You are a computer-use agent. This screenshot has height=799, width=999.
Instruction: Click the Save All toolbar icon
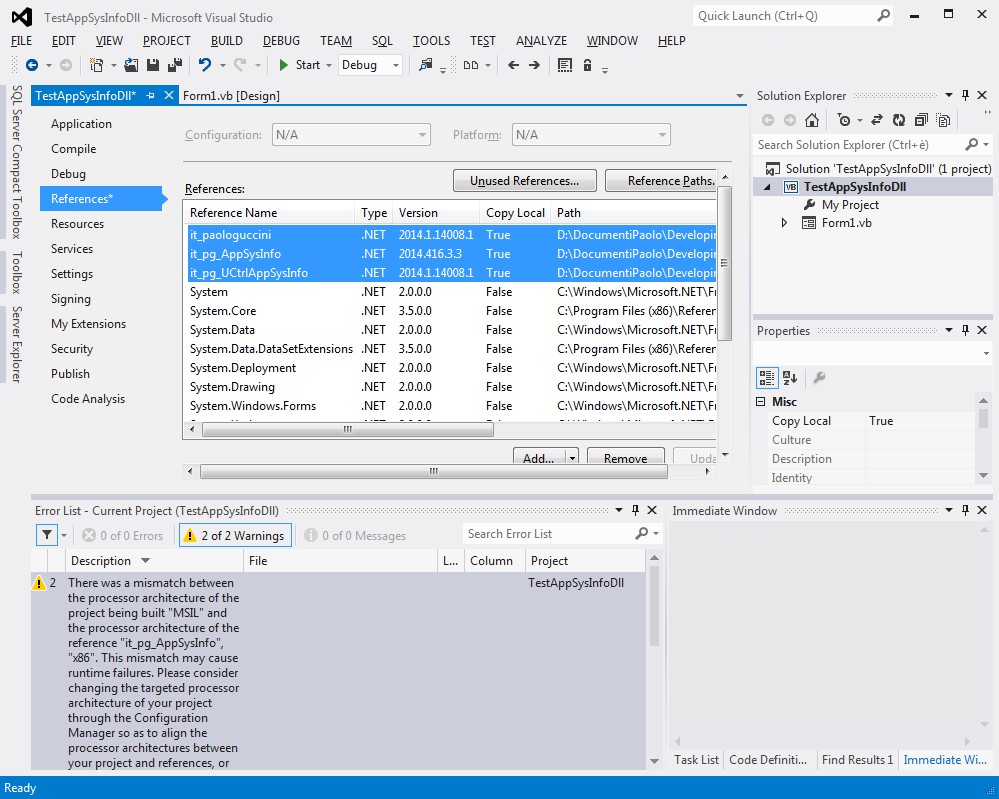[x=175, y=65]
